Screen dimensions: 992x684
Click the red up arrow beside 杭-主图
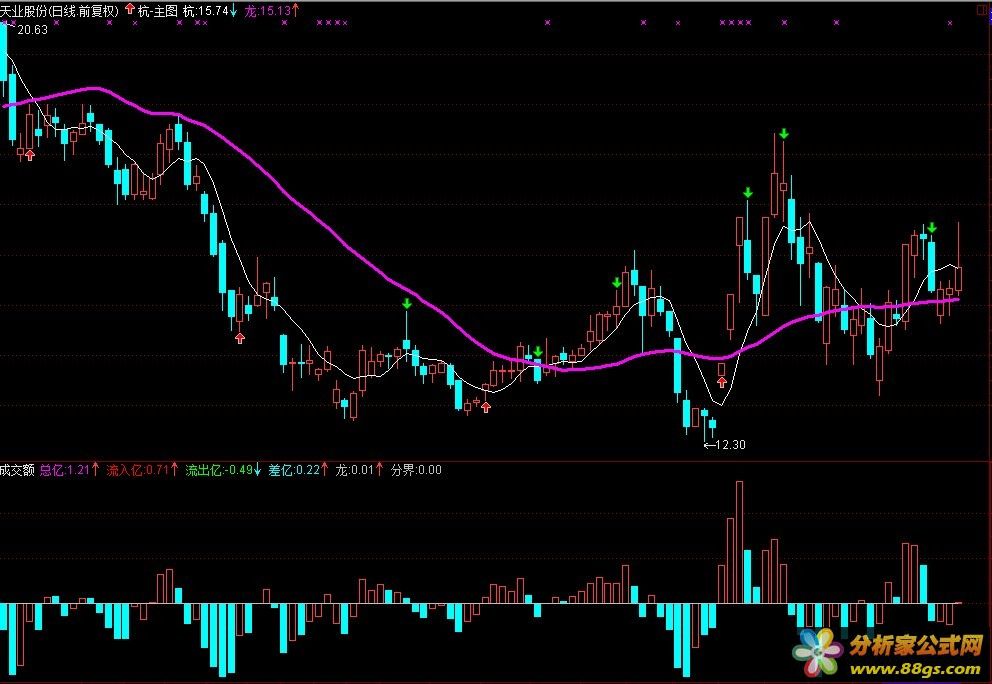pyautogui.click(x=130, y=9)
